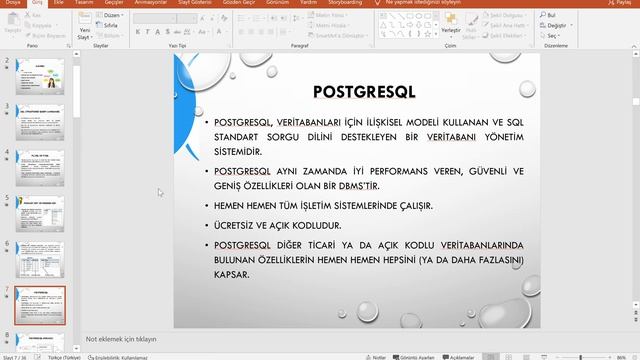
Task: Open the font size combo box
Action: pyautogui.click(x=187, y=19)
